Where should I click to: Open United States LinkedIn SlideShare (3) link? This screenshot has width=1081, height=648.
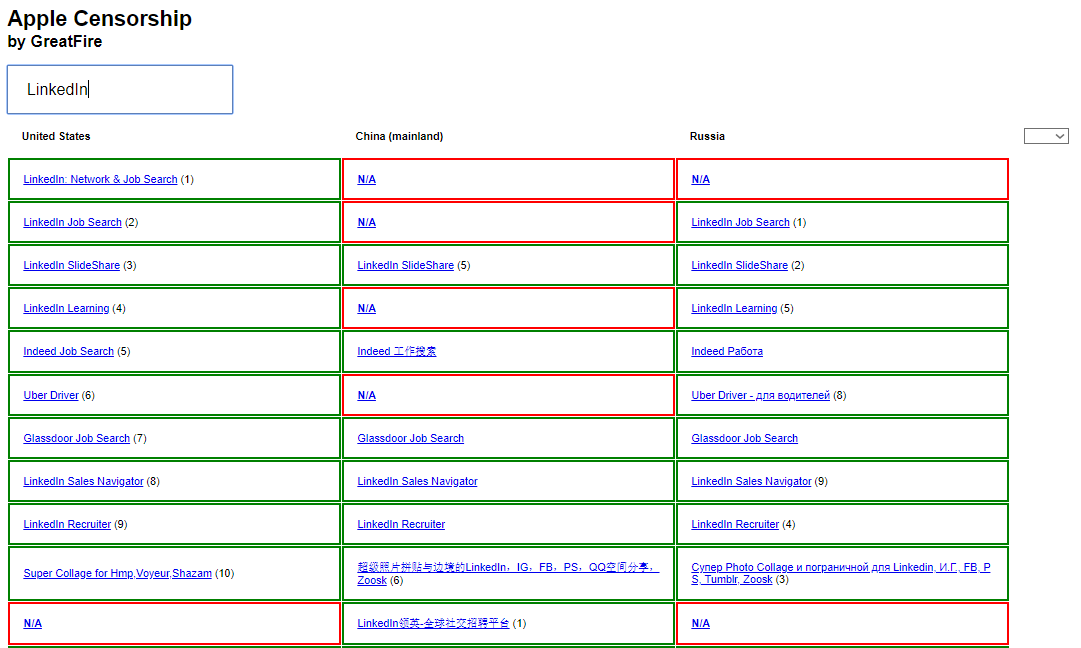(x=72, y=265)
